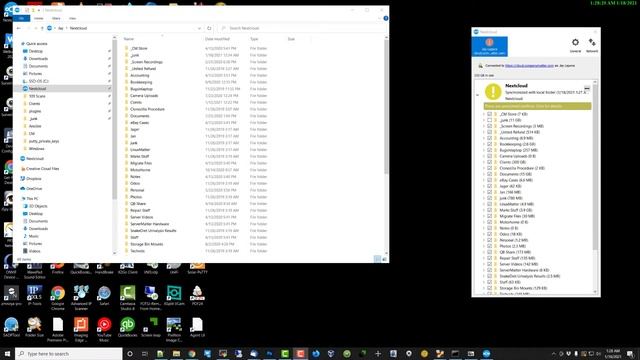The height and width of the screenshot is (360, 640).
Task: Open General settings in Nextcloud window
Action: click(575, 45)
